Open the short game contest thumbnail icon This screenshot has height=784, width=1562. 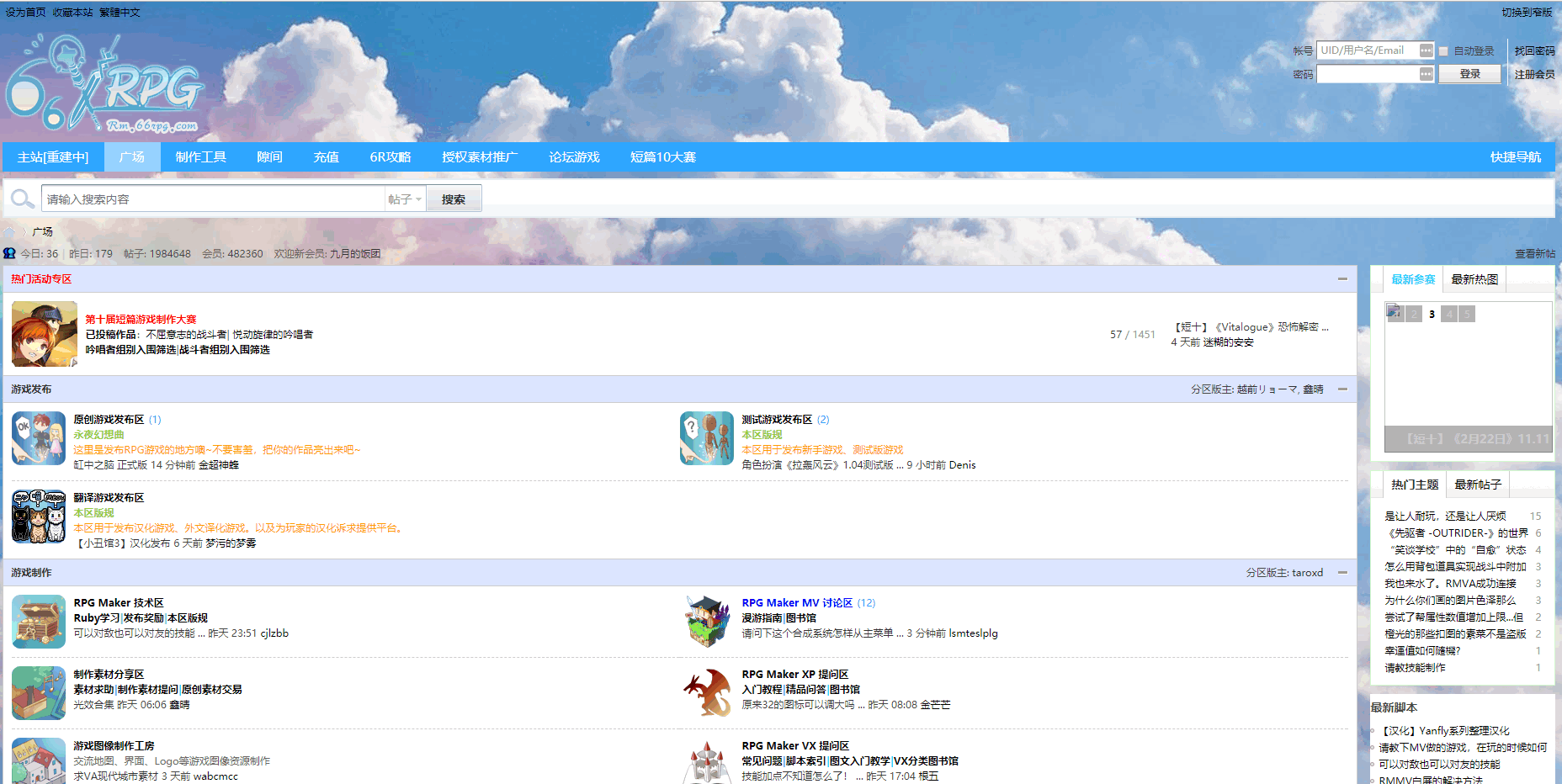(x=45, y=334)
